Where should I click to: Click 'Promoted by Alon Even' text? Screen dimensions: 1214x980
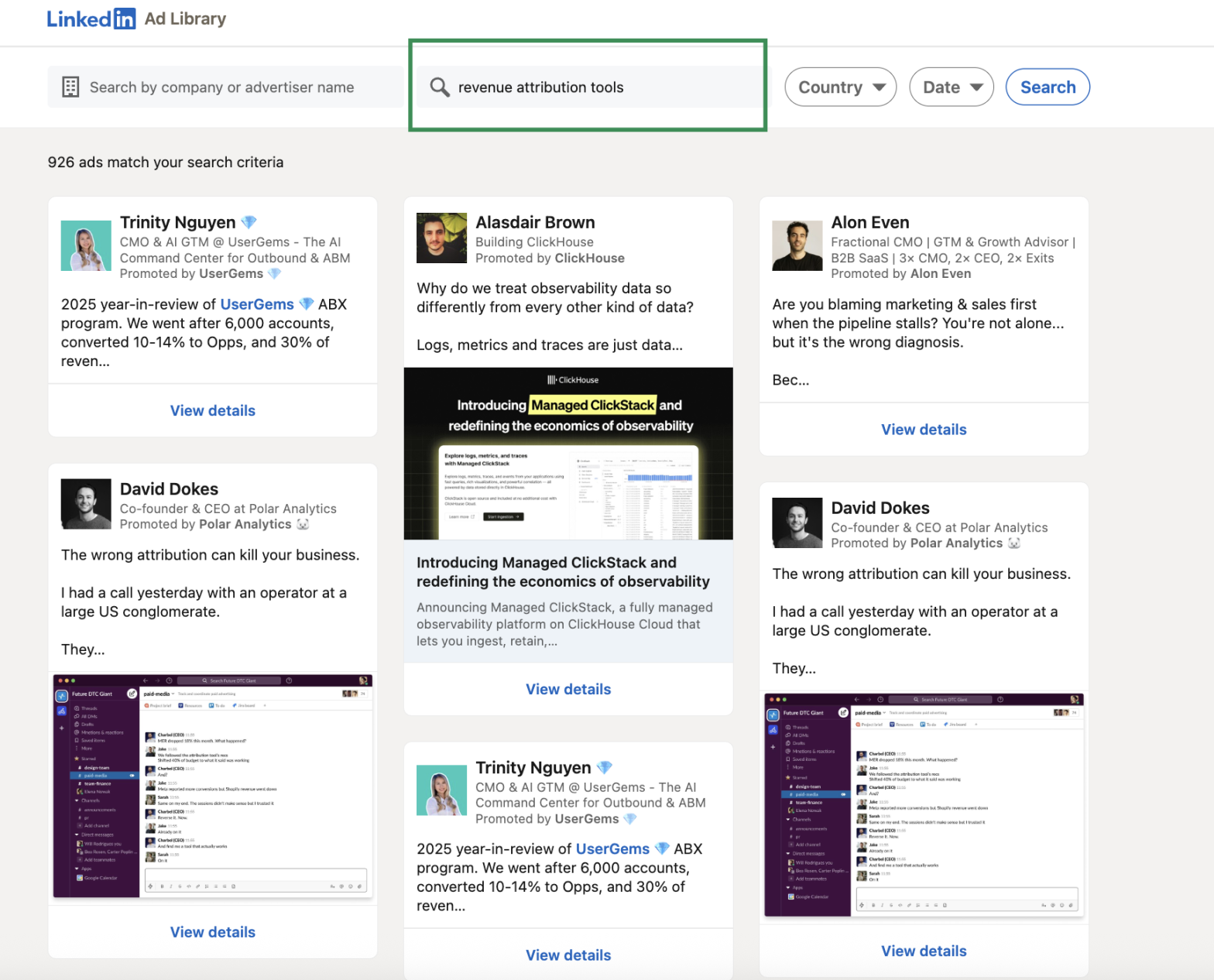pos(901,274)
